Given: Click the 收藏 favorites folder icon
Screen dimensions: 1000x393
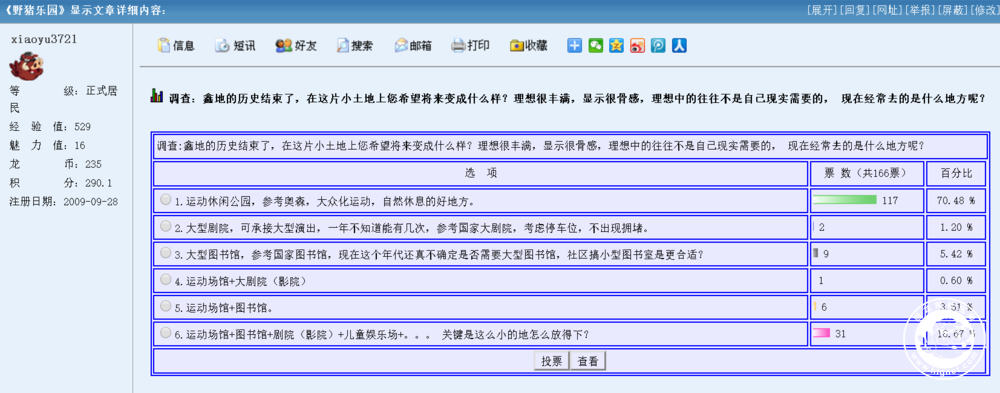Looking at the screenshot, I should pos(517,46).
